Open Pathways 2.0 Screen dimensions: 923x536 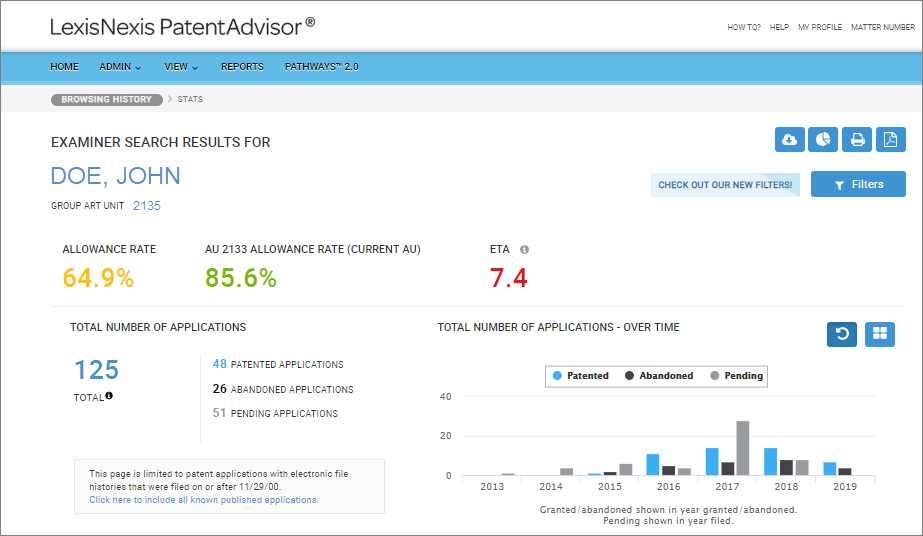click(x=321, y=66)
